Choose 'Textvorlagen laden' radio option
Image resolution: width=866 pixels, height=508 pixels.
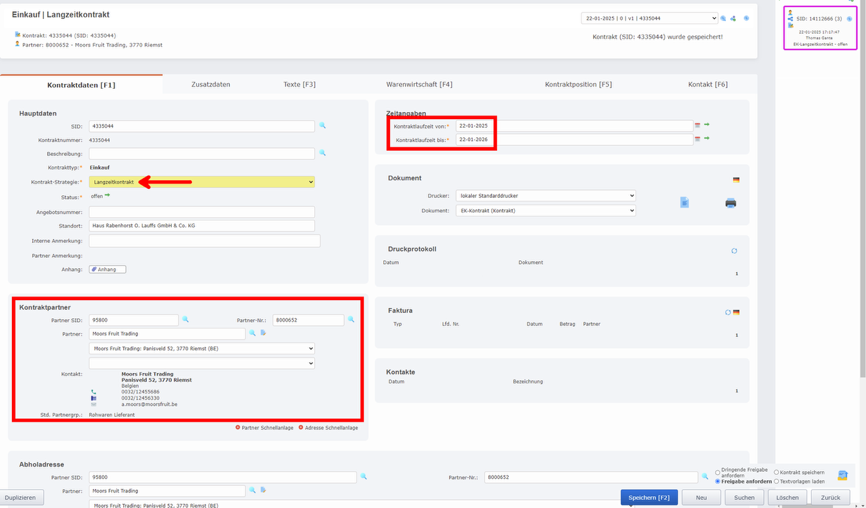777,481
